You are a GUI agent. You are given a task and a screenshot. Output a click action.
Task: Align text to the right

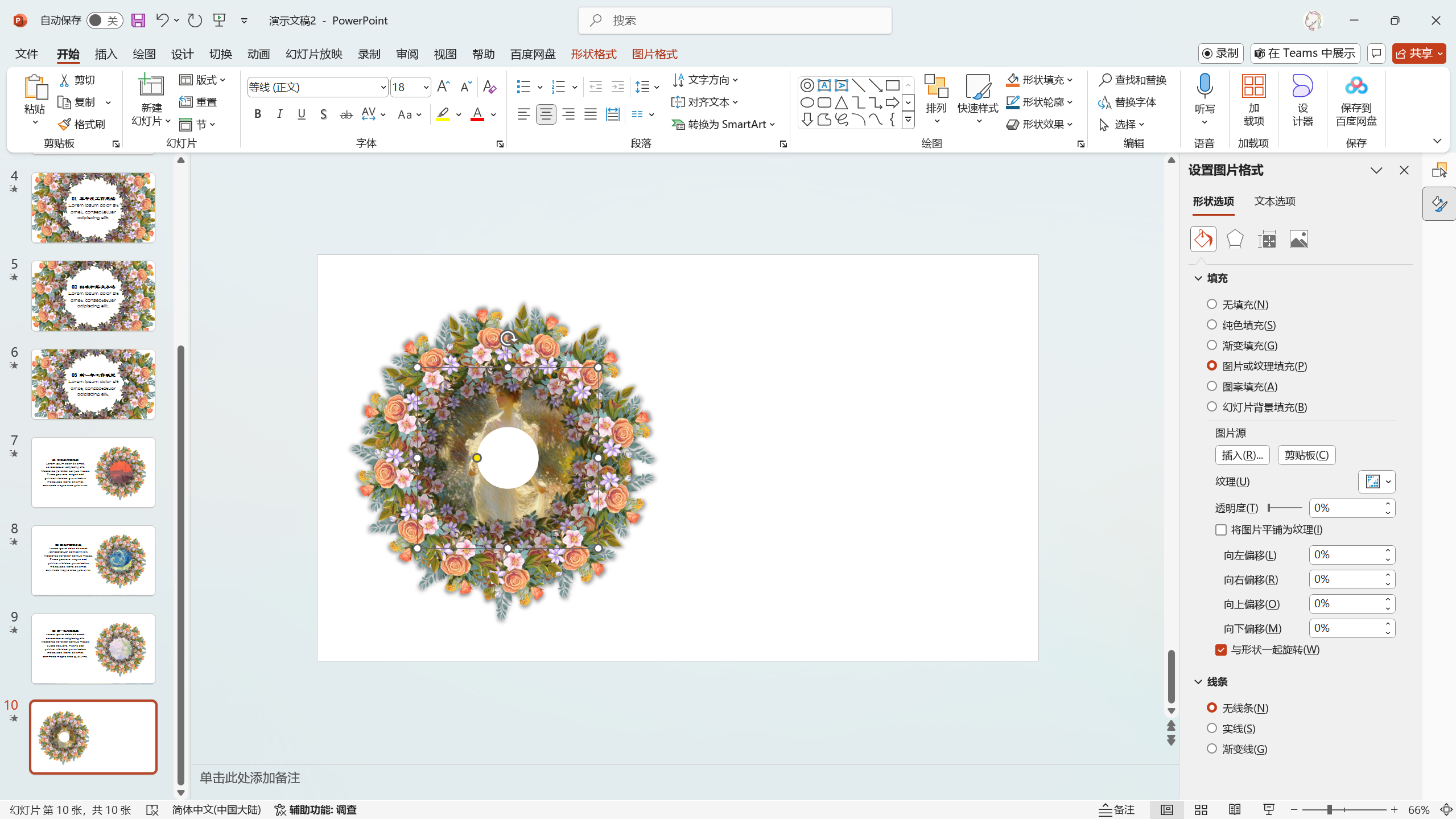pos(568,114)
